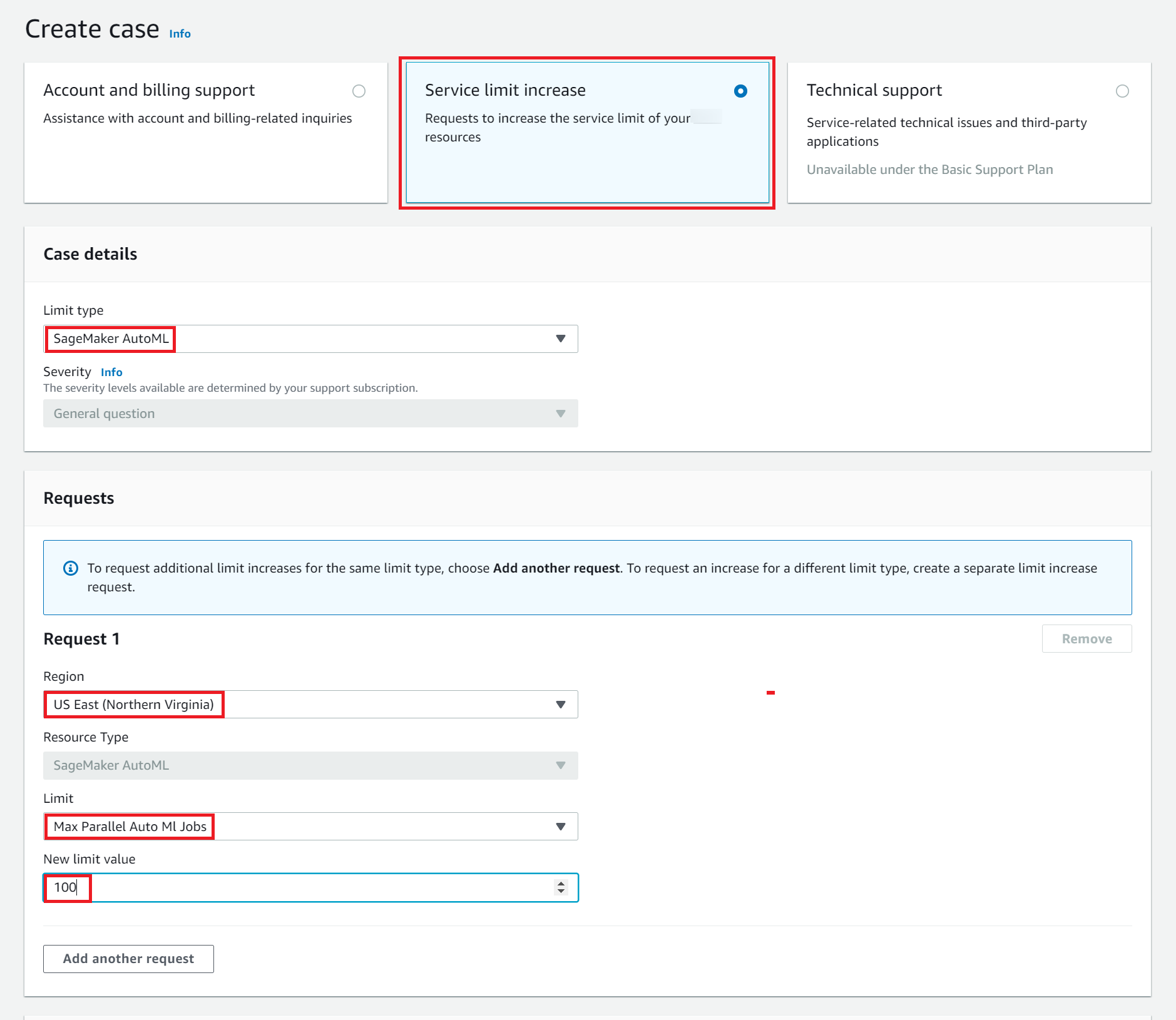1176x1020 pixels.
Task: Open the Max Parallel Auto Ml Jobs dropdown
Action: coord(310,827)
